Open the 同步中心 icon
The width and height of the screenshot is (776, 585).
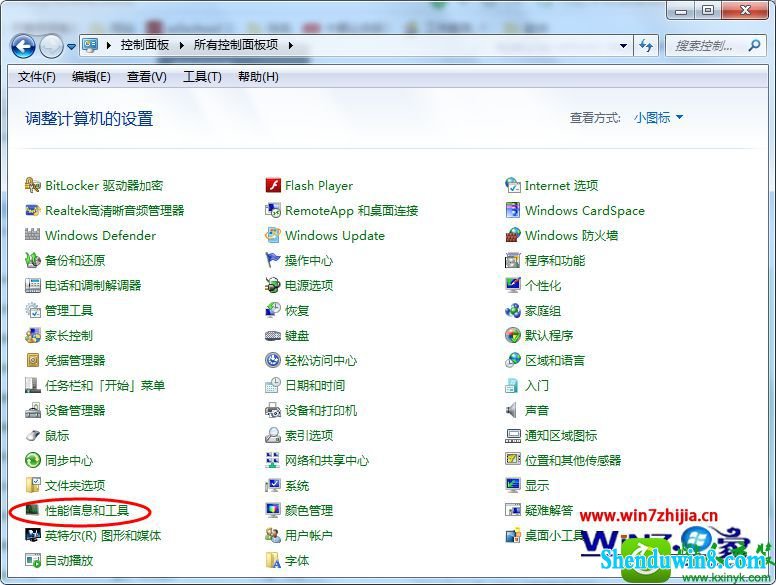point(33,460)
